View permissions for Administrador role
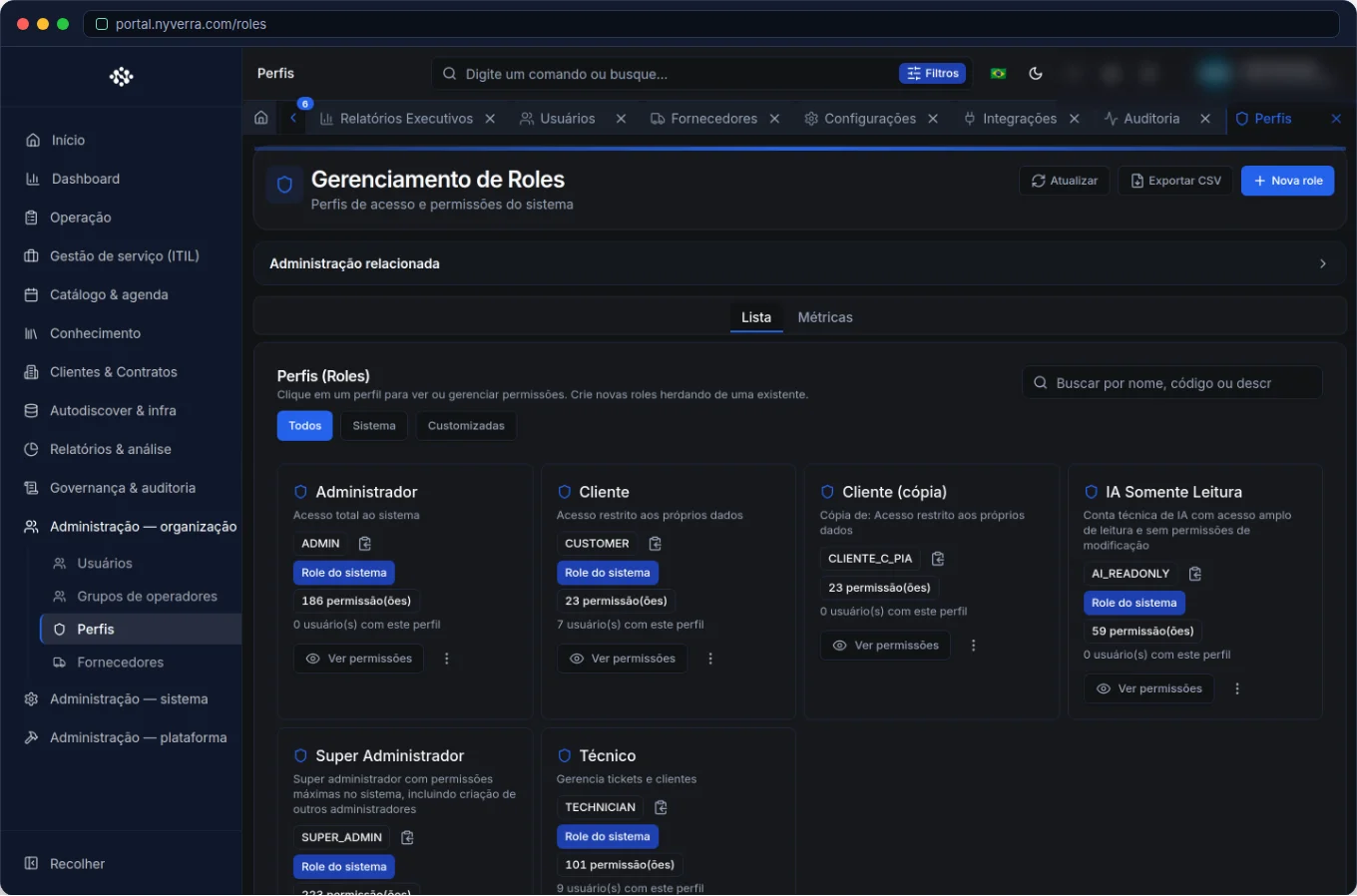1357x896 pixels. (358, 659)
